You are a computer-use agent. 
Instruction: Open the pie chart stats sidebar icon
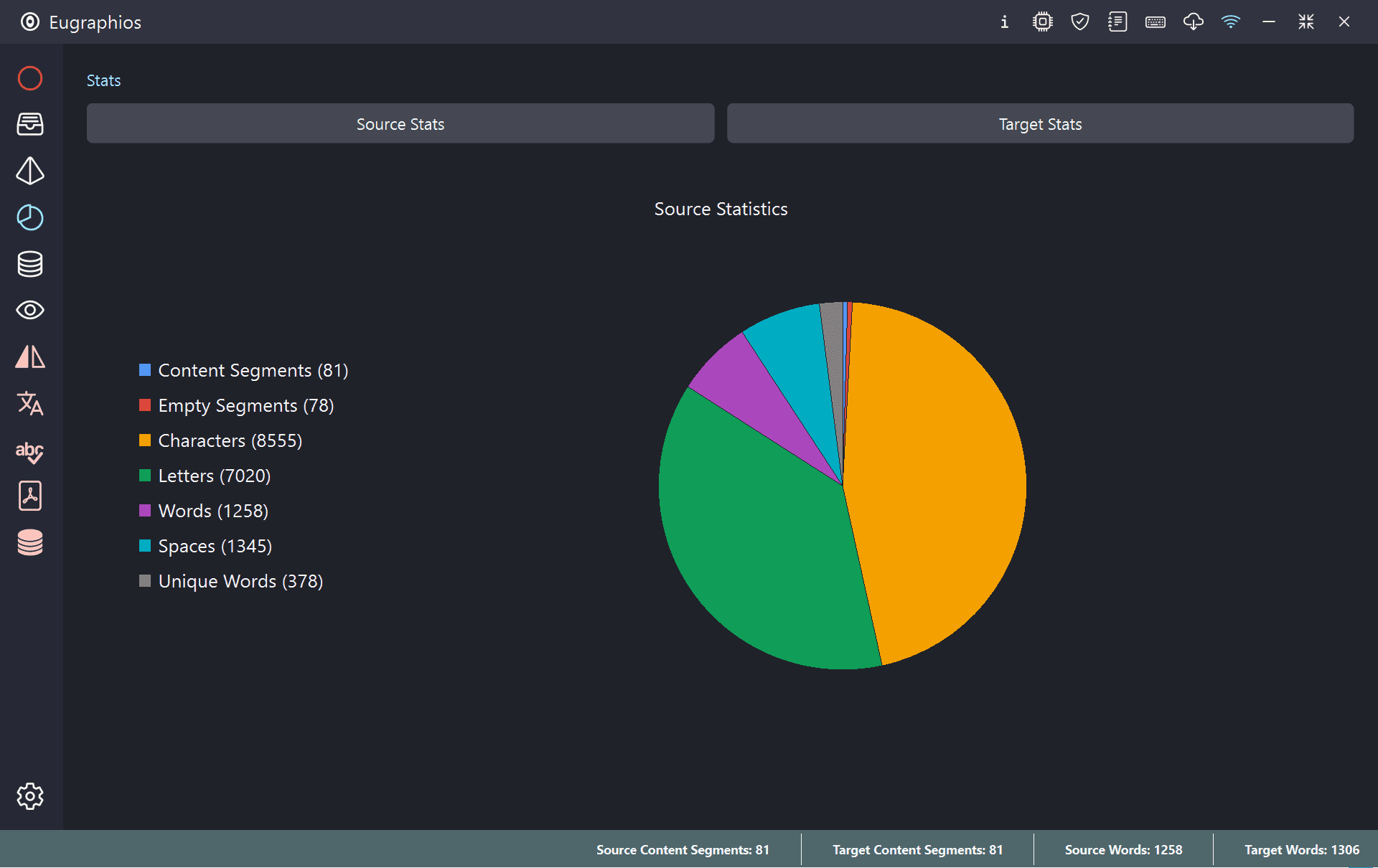pos(30,217)
